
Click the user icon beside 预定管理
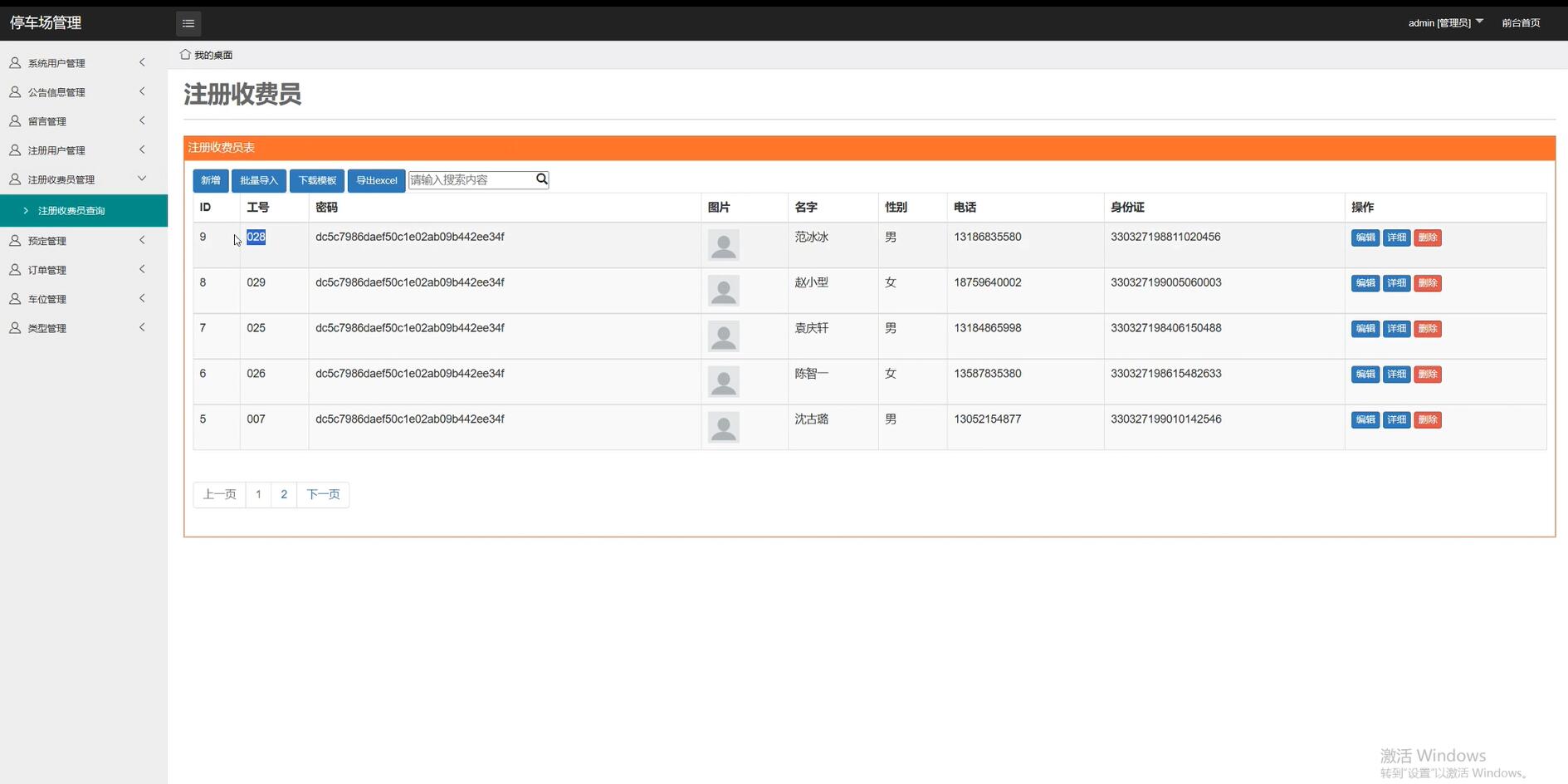coord(15,241)
